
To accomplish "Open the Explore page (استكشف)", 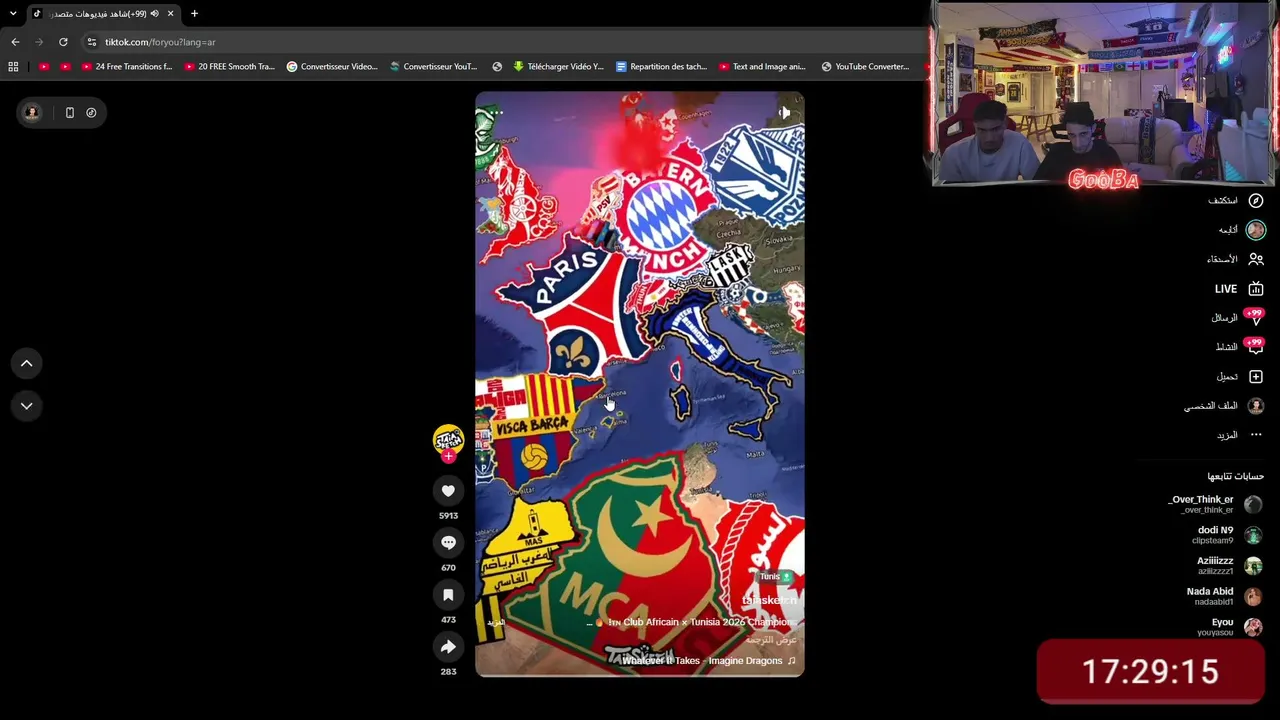I will click(x=1236, y=200).
